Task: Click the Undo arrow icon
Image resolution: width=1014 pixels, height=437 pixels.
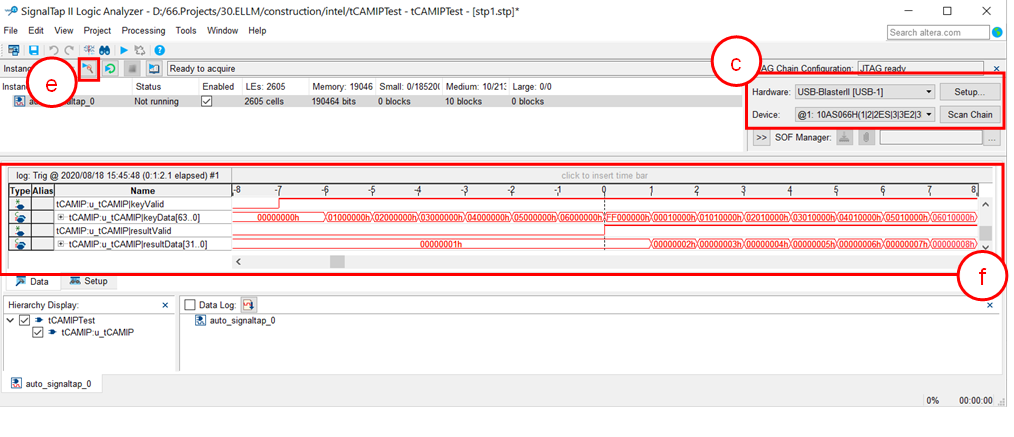Action: 54,50
